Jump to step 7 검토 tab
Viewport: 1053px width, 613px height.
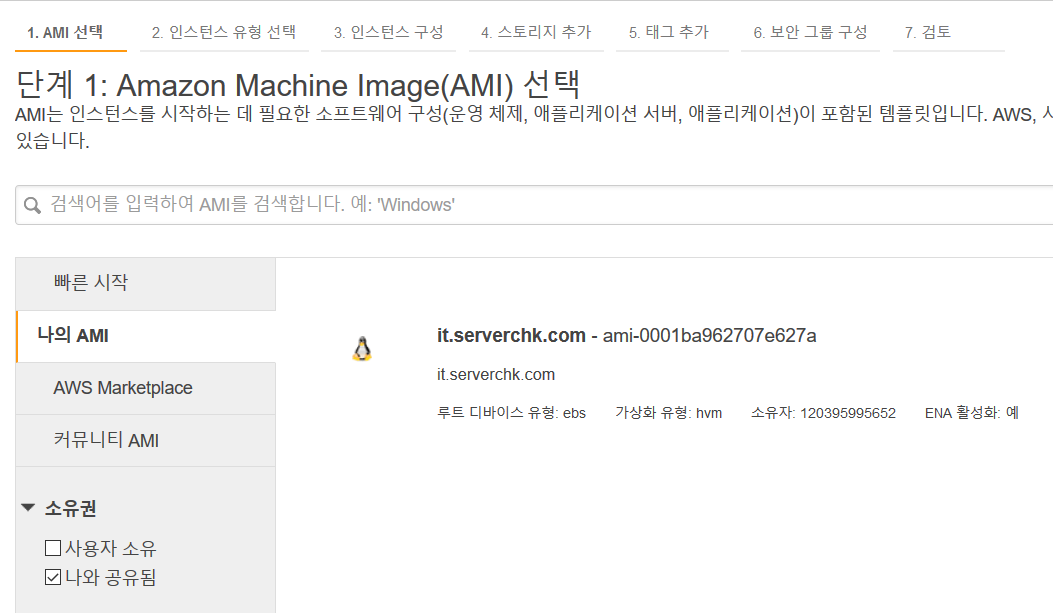927,32
